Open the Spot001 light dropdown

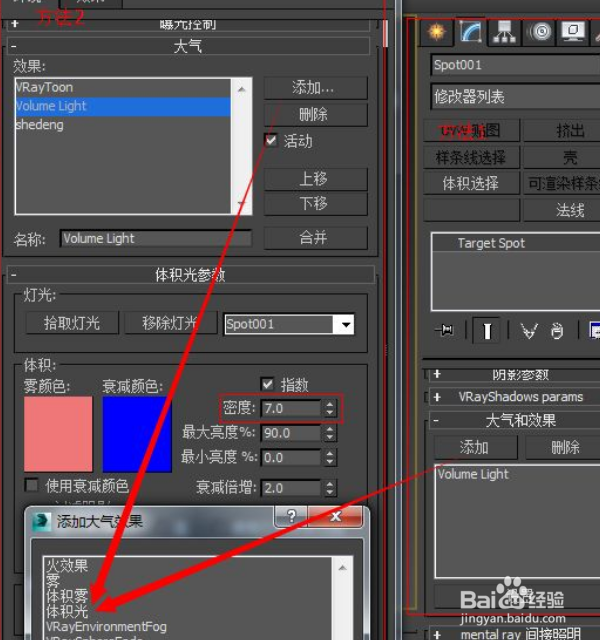click(x=346, y=325)
